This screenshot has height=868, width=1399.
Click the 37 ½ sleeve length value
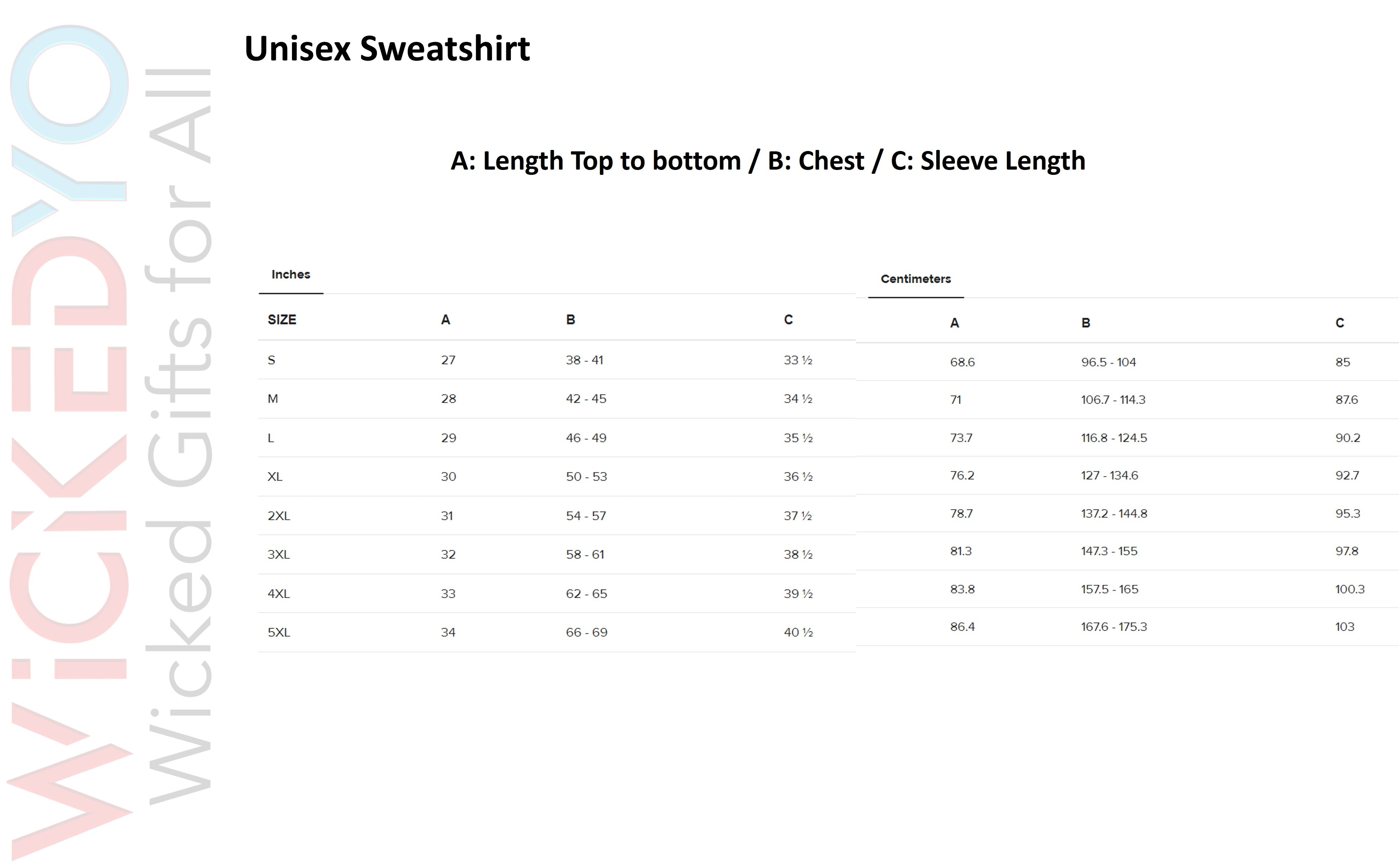(798, 516)
